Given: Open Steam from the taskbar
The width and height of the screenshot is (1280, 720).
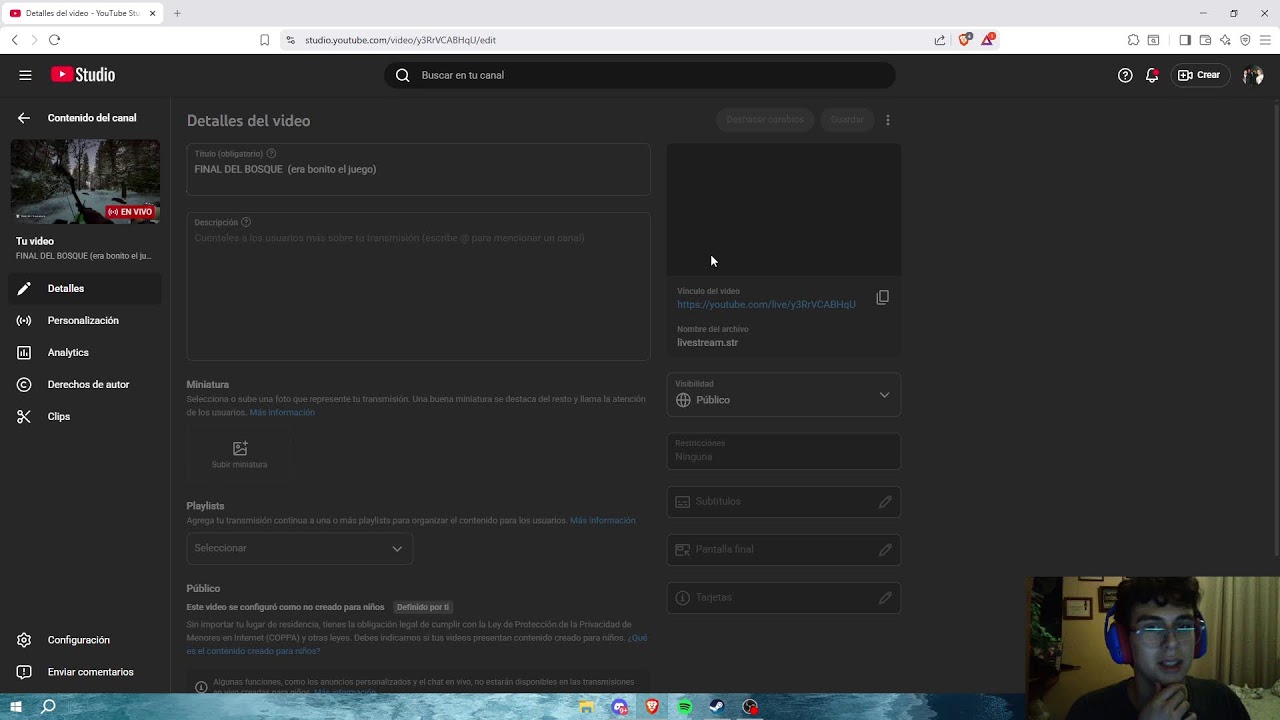Looking at the screenshot, I should 717,707.
